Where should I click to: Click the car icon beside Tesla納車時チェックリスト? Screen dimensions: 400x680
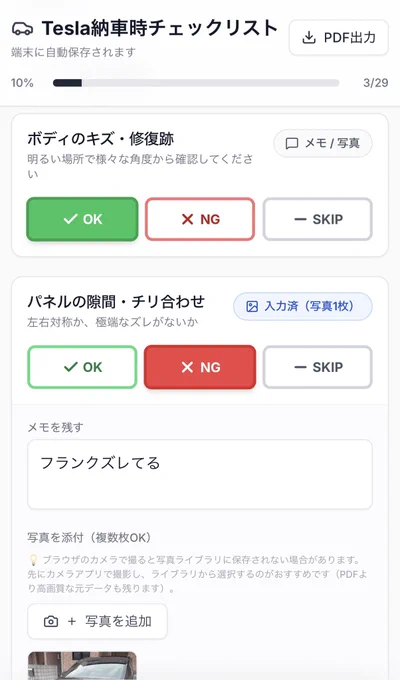(x=22, y=29)
